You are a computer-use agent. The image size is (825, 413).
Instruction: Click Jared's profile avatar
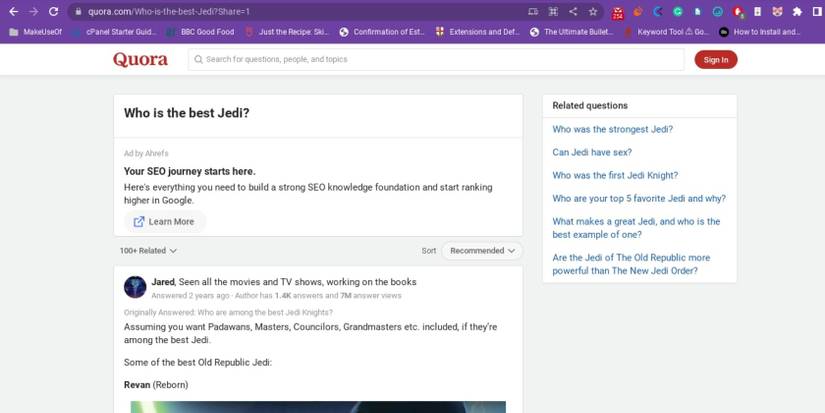click(135, 287)
